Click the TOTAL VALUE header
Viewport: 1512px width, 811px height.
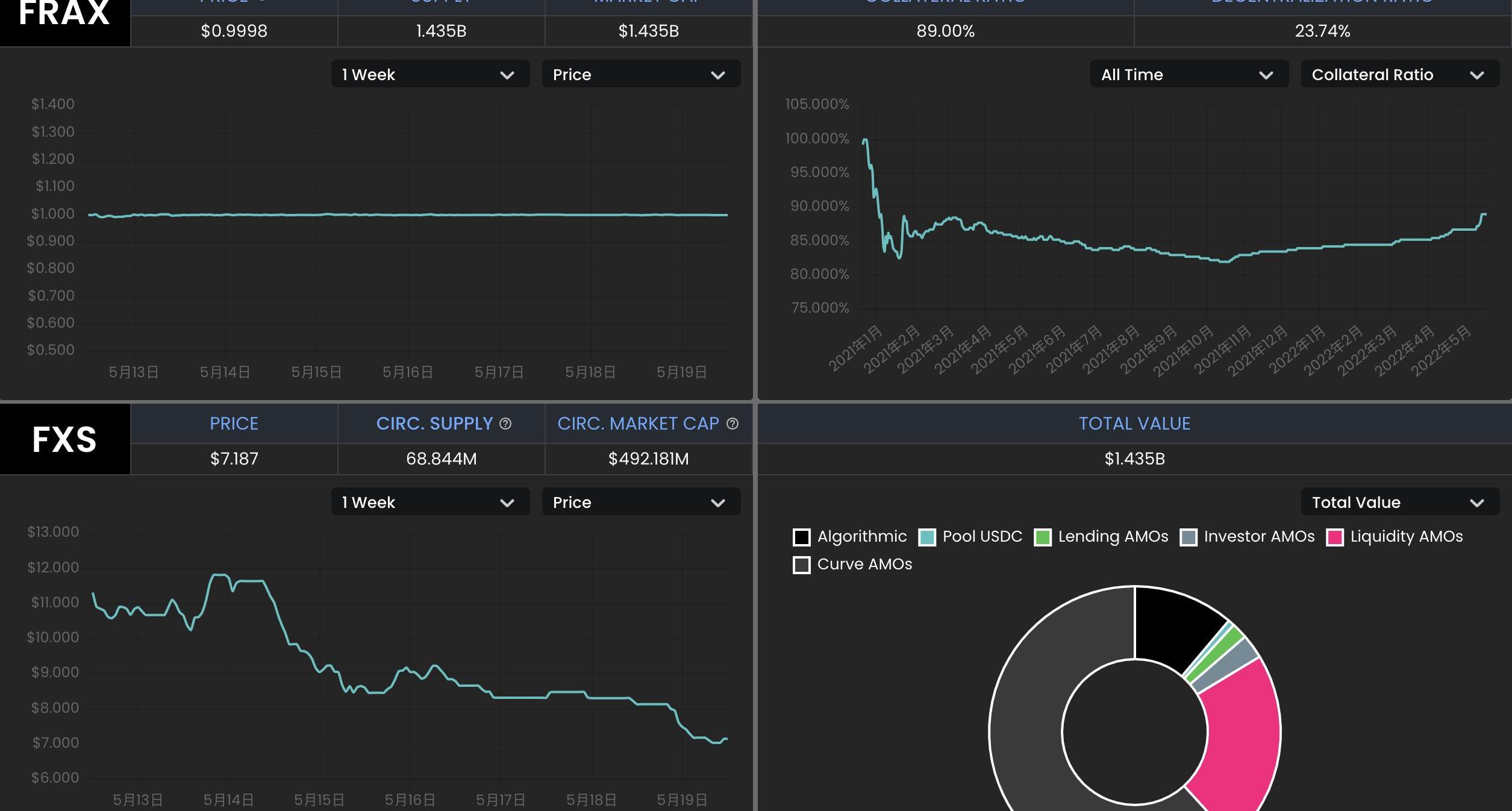pos(1134,424)
